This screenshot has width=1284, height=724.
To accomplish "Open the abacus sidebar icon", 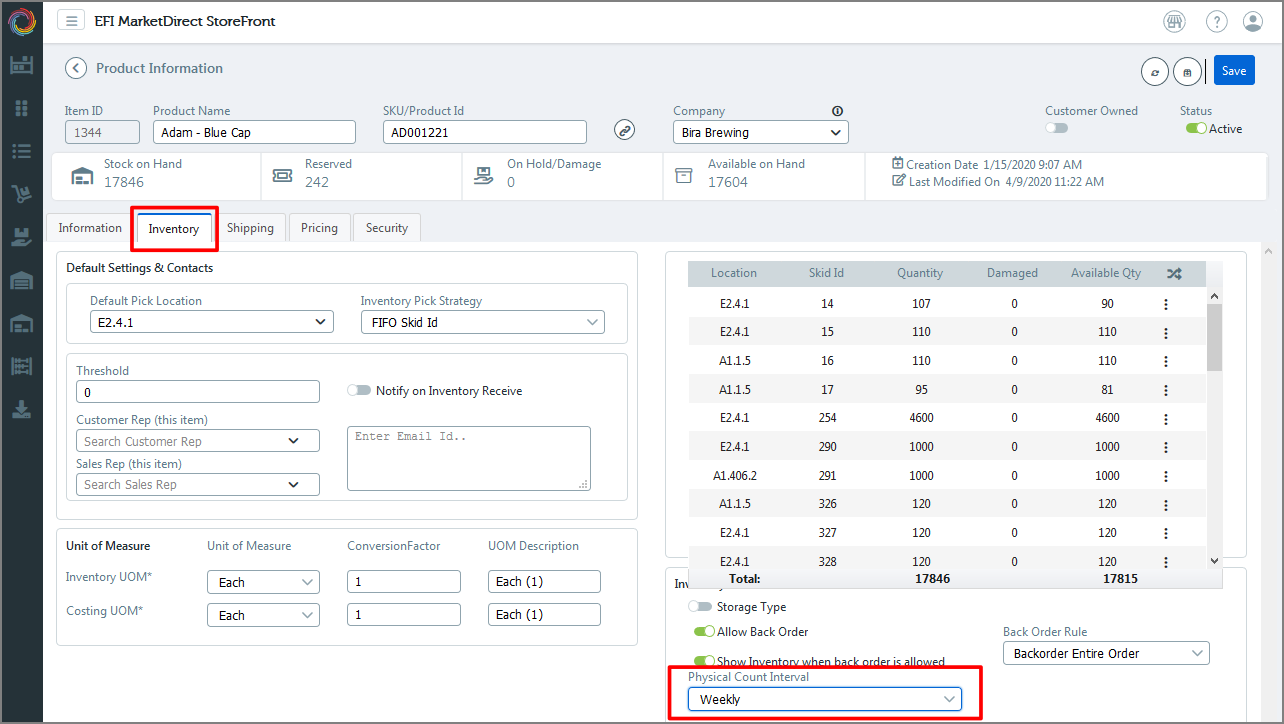I will pyautogui.click(x=21, y=367).
